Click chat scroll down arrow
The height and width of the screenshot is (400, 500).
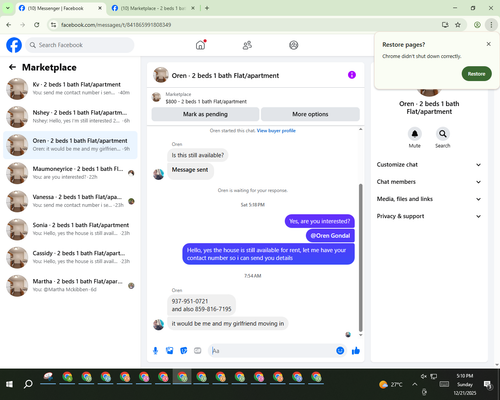pyautogui.click(x=360, y=335)
